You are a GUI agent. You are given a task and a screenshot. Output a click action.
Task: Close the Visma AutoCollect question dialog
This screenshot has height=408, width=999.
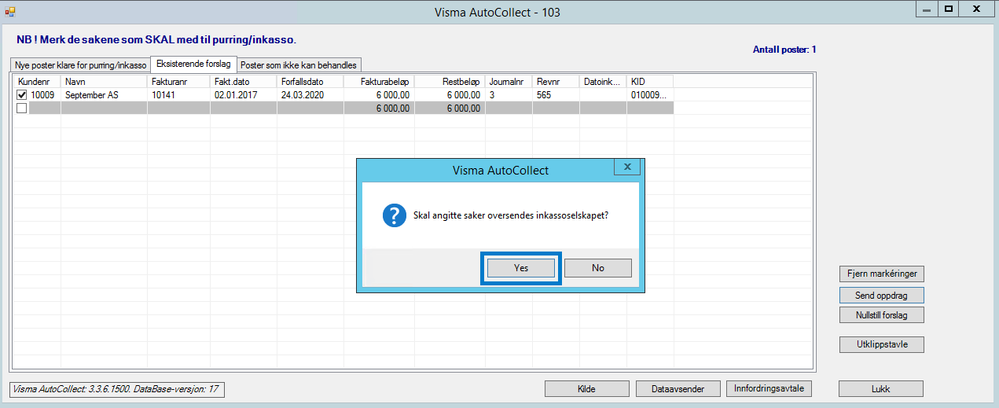[627, 166]
